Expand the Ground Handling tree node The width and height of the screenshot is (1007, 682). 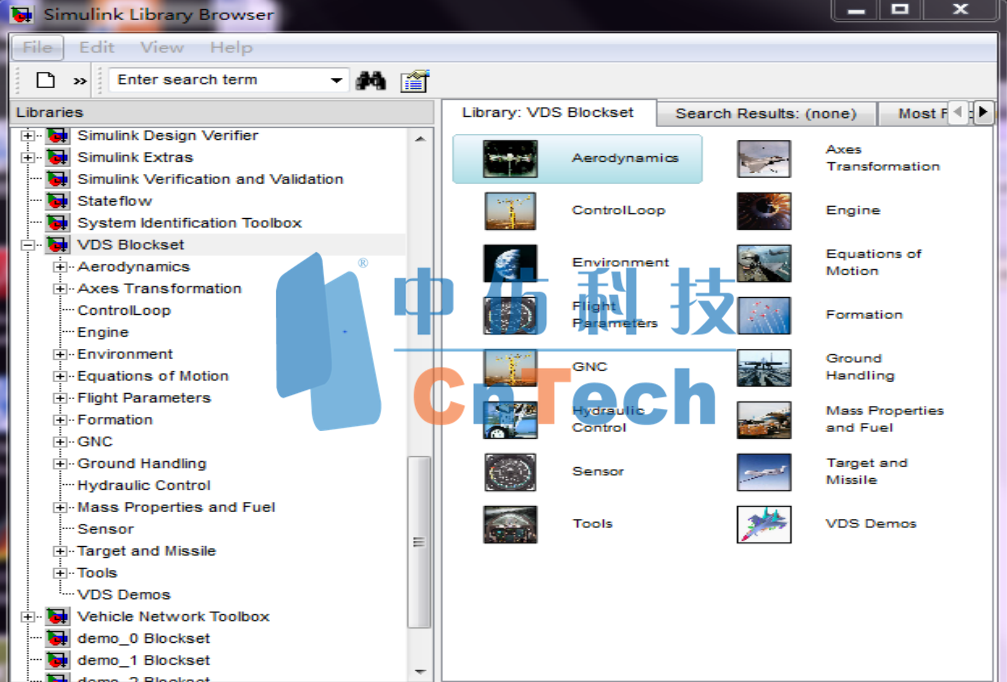point(60,464)
